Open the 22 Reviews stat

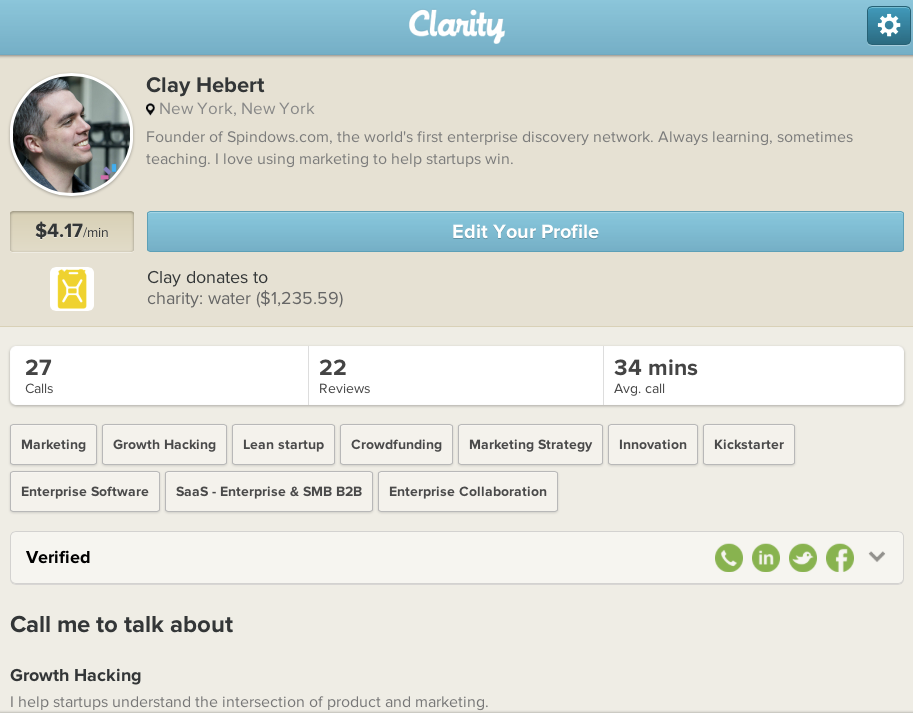coord(456,376)
